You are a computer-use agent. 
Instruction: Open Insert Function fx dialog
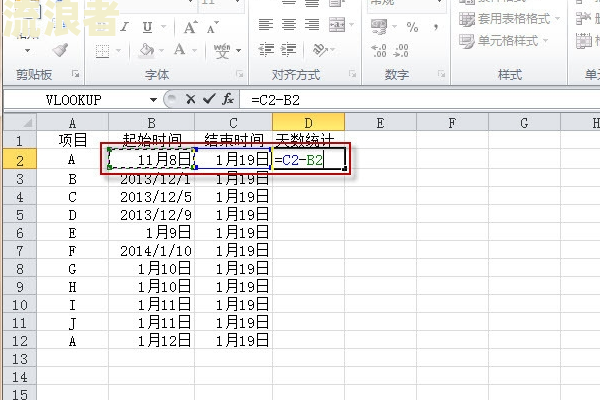click(228, 100)
